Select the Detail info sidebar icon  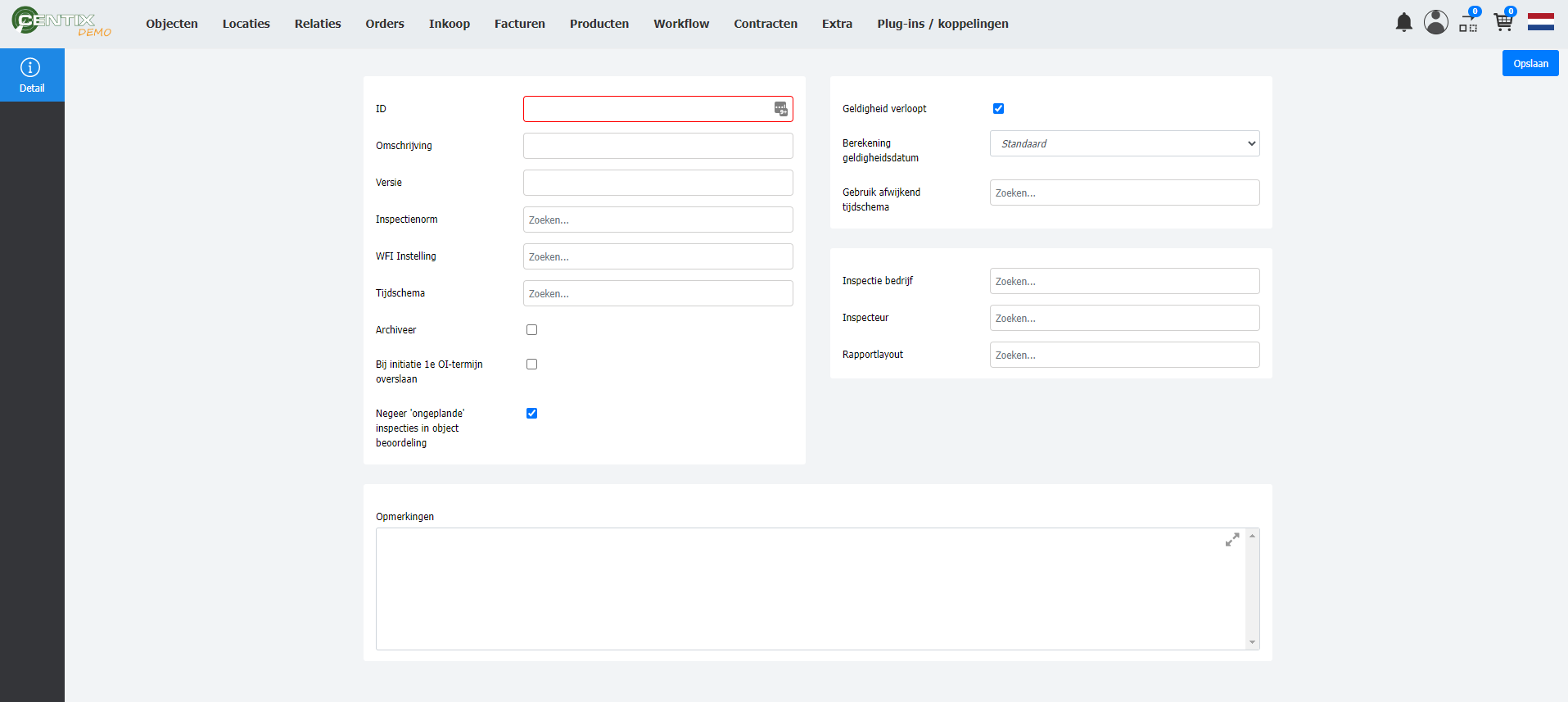32,75
